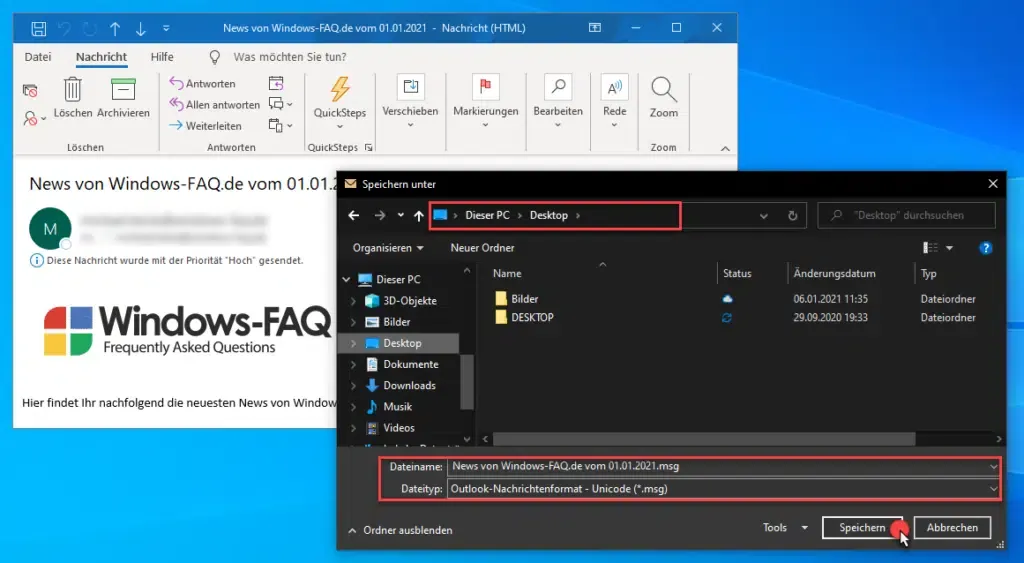Screen dimensions: 1024x563
Task: Change the view with the view icon
Action: pos(930,248)
